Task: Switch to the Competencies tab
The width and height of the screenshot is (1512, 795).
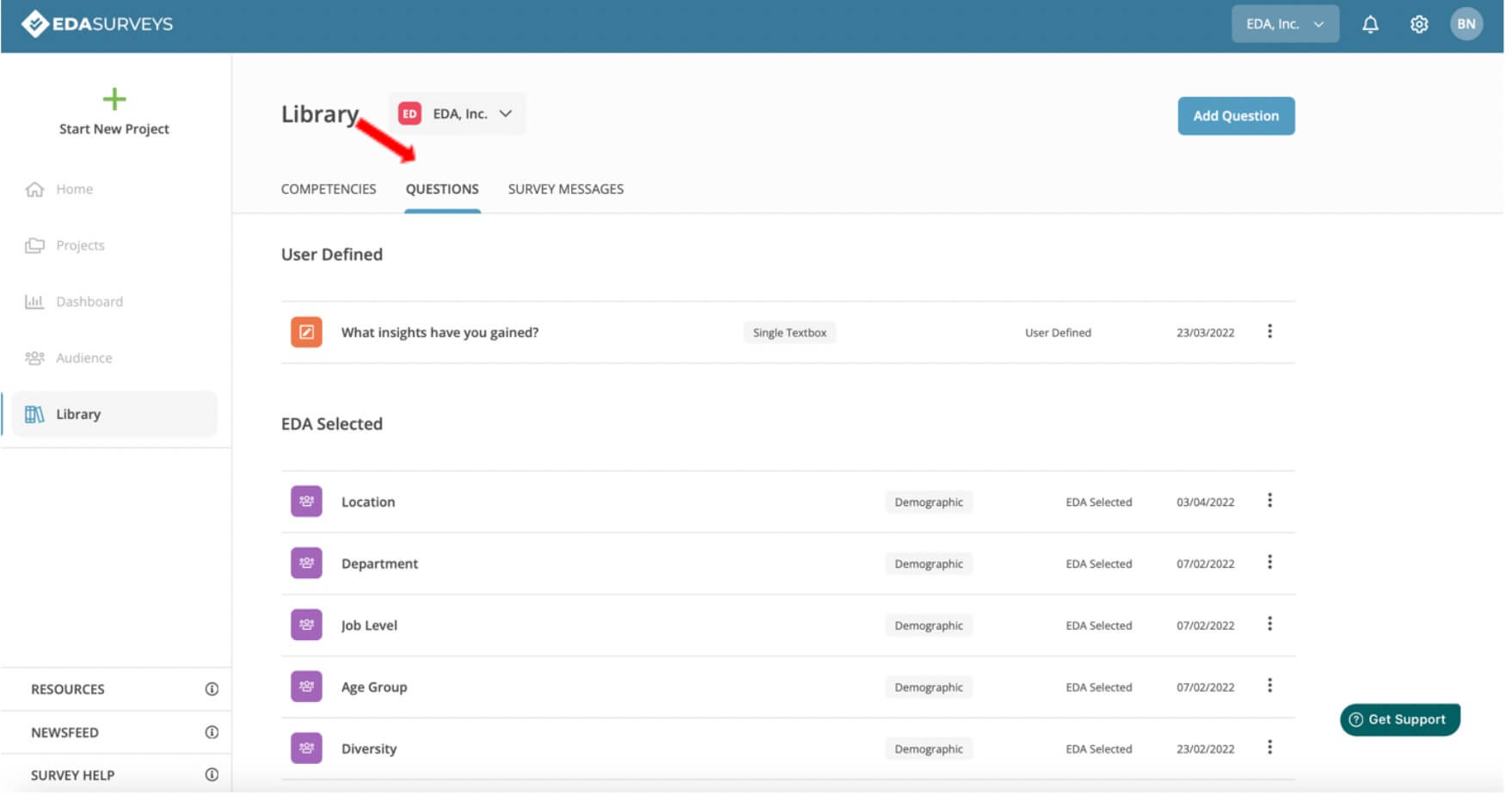Action: [x=329, y=189]
